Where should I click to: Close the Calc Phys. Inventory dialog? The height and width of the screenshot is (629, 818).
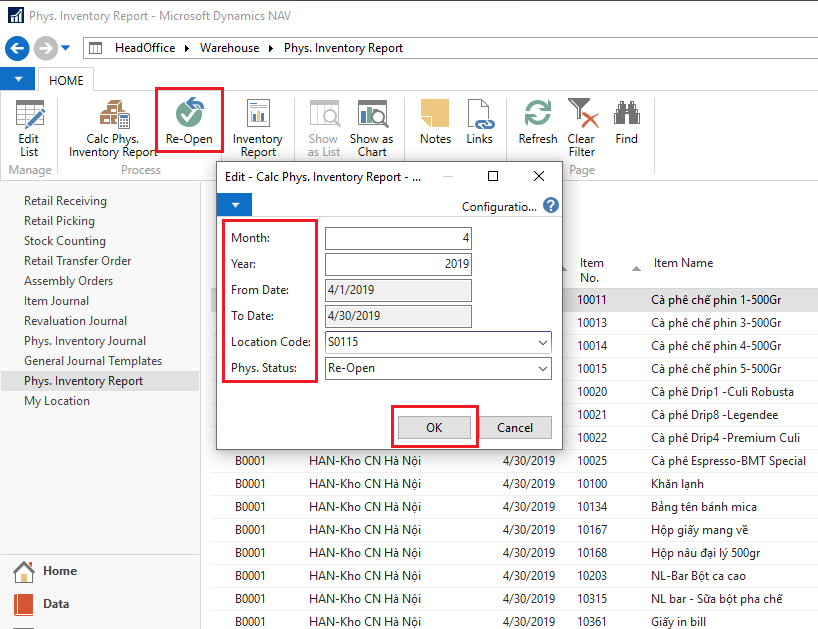click(539, 176)
